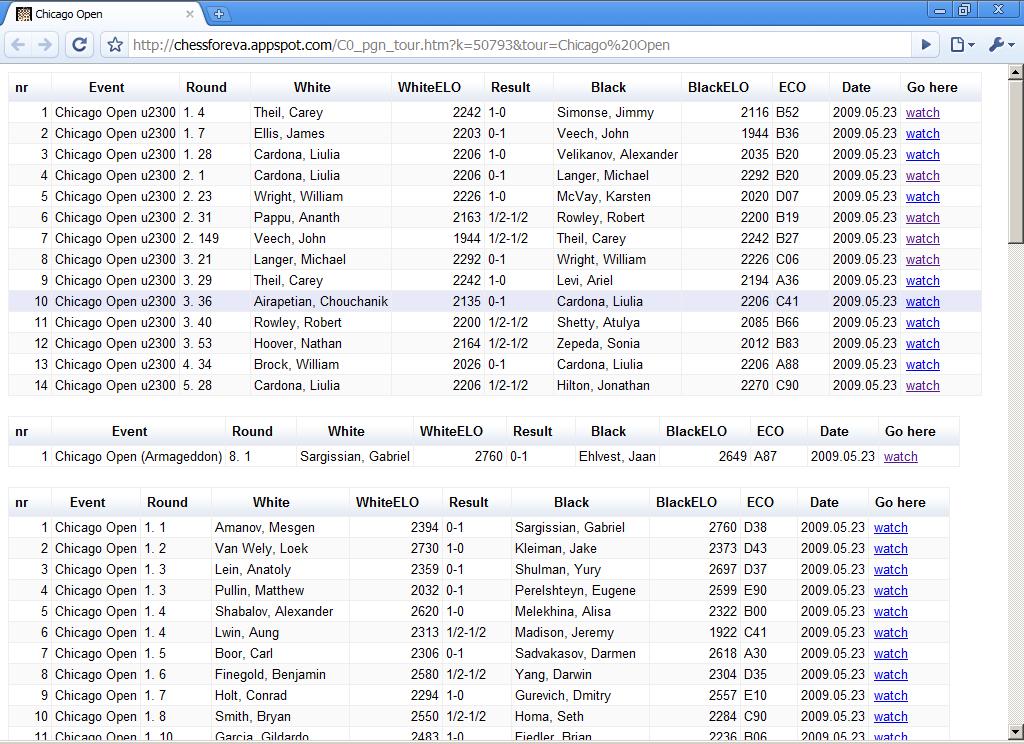Watch the Van Wely vs Kleiman game
This screenshot has height=744, width=1024.
(x=890, y=549)
